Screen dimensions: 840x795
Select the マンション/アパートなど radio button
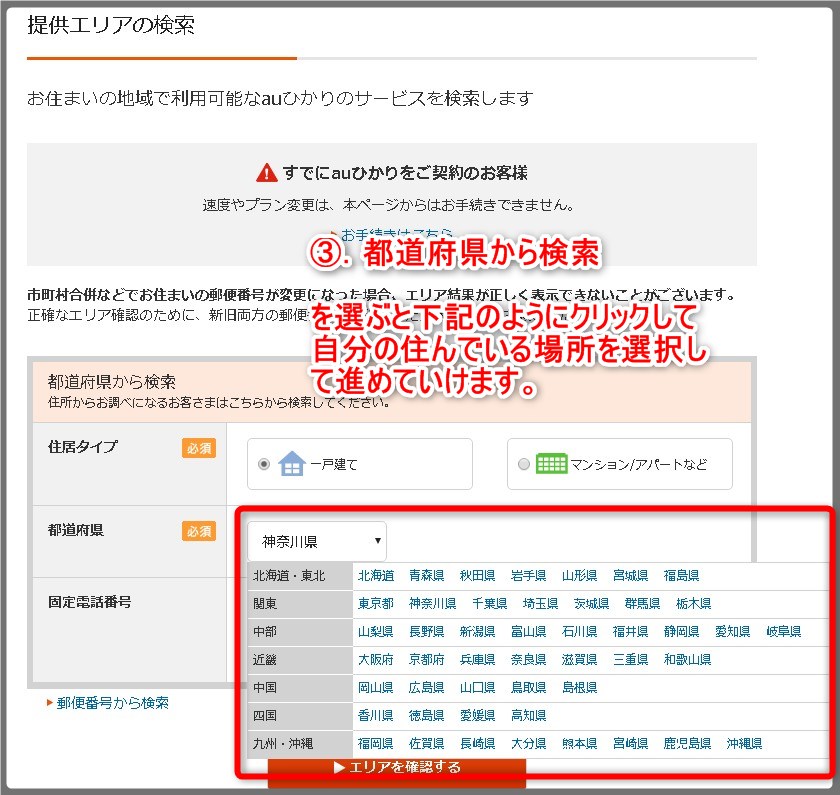click(523, 464)
